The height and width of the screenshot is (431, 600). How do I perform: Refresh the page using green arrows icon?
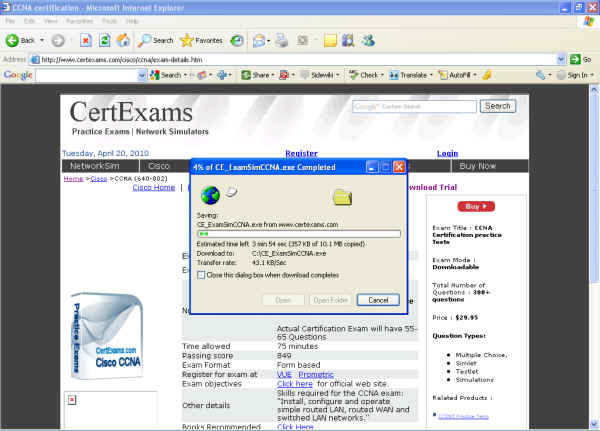coord(104,40)
